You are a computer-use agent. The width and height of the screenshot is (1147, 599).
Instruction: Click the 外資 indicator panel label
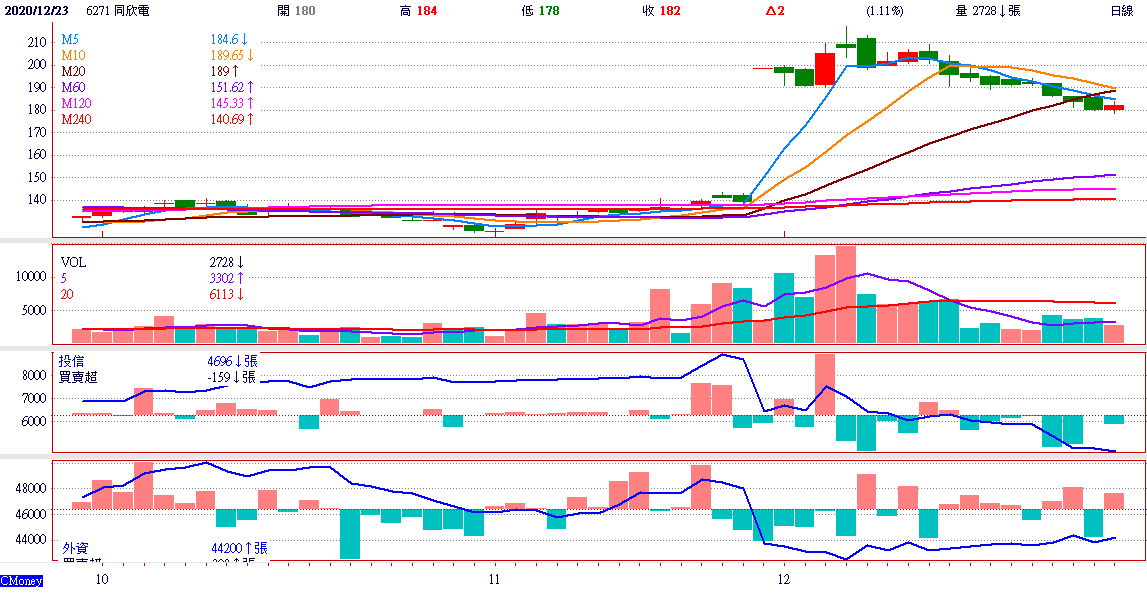(x=75, y=548)
